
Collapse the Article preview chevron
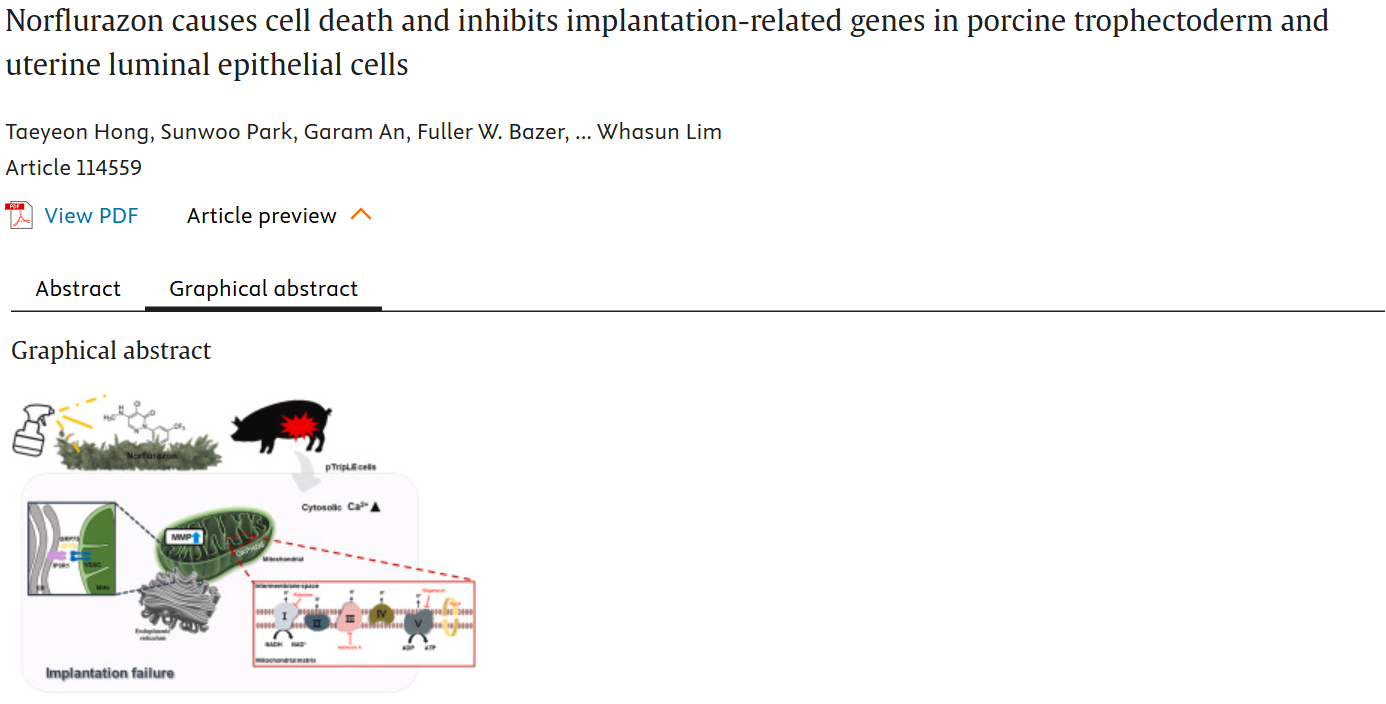click(361, 215)
